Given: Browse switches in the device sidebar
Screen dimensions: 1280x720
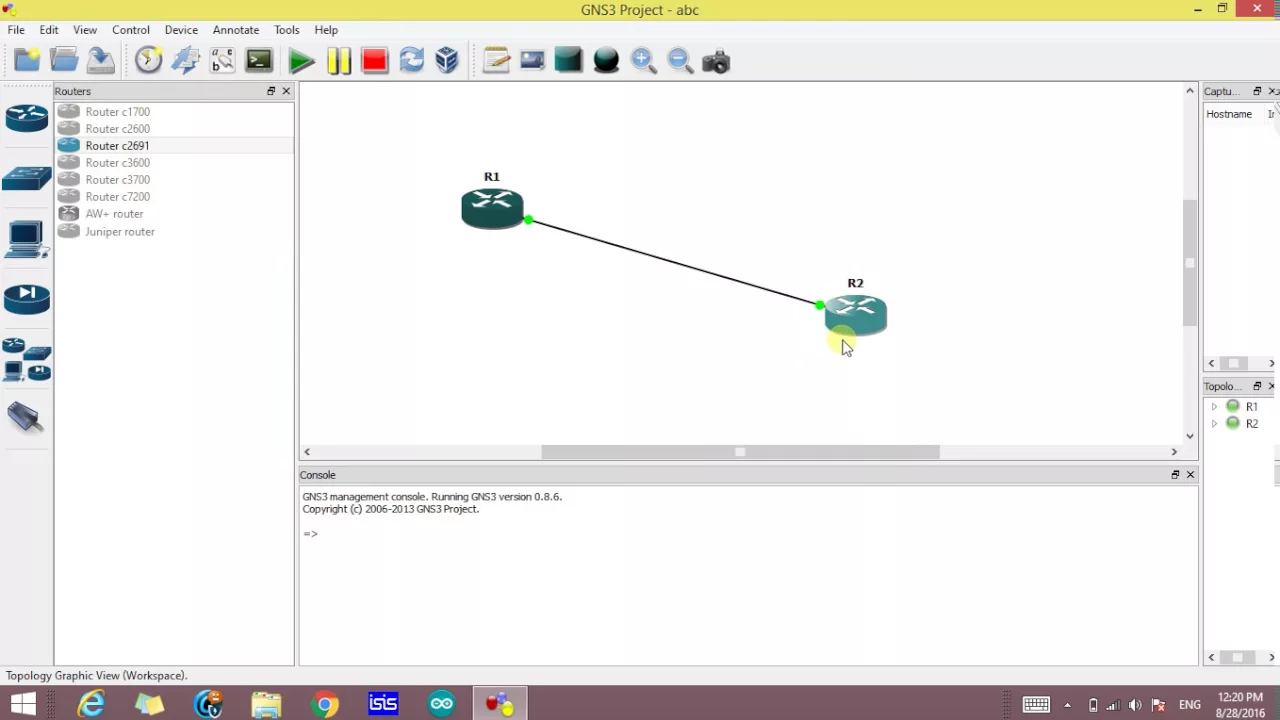Looking at the screenshot, I should [27, 179].
